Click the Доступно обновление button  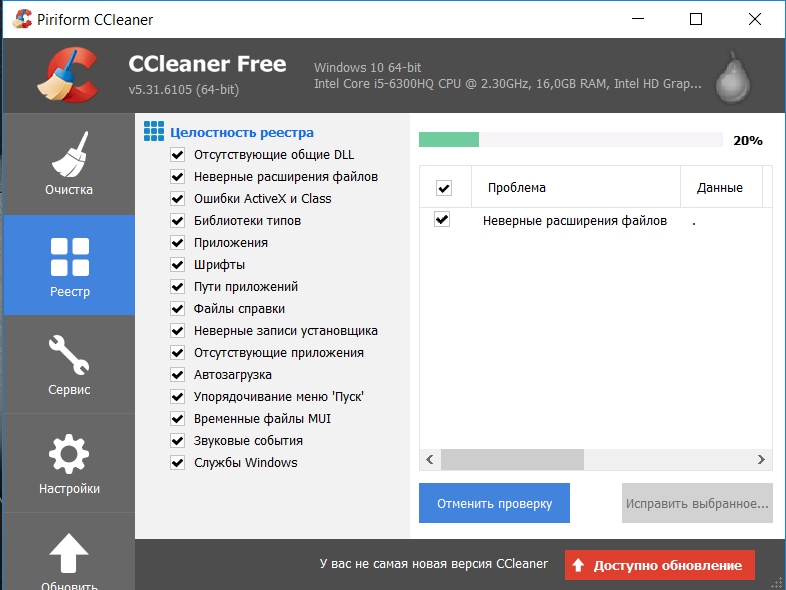(660, 565)
